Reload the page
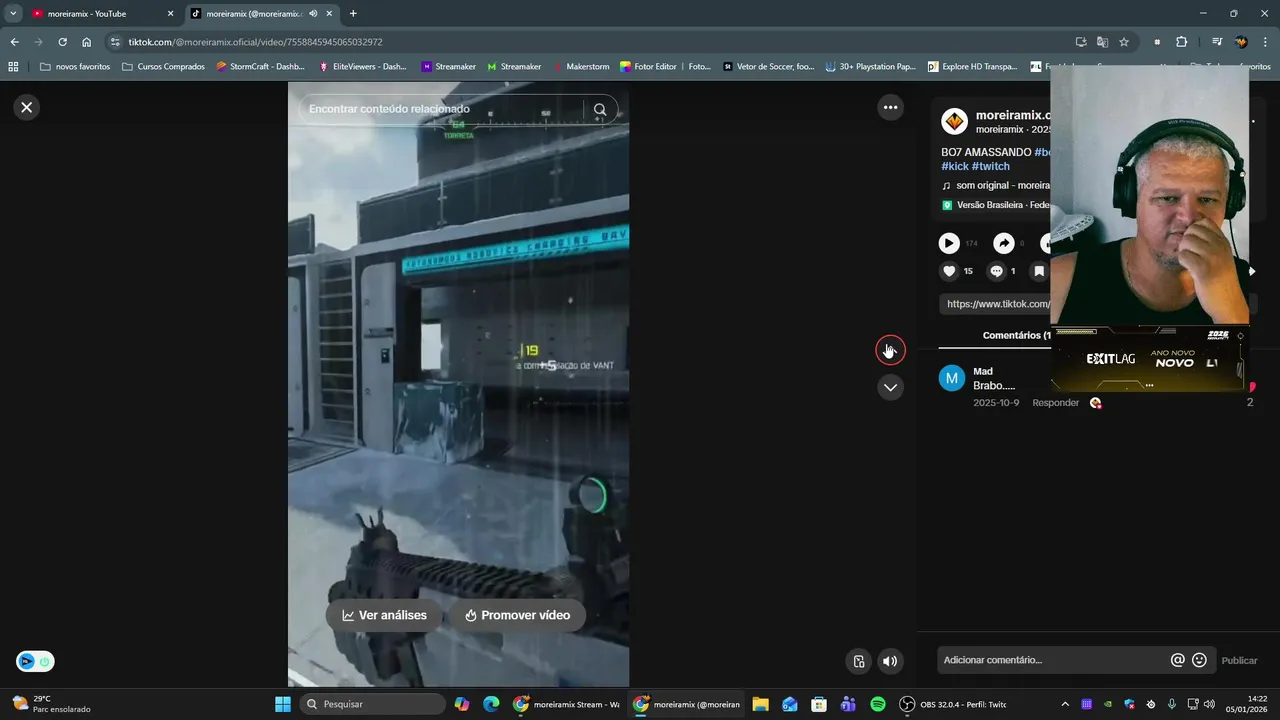 pyautogui.click(x=62, y=42)
